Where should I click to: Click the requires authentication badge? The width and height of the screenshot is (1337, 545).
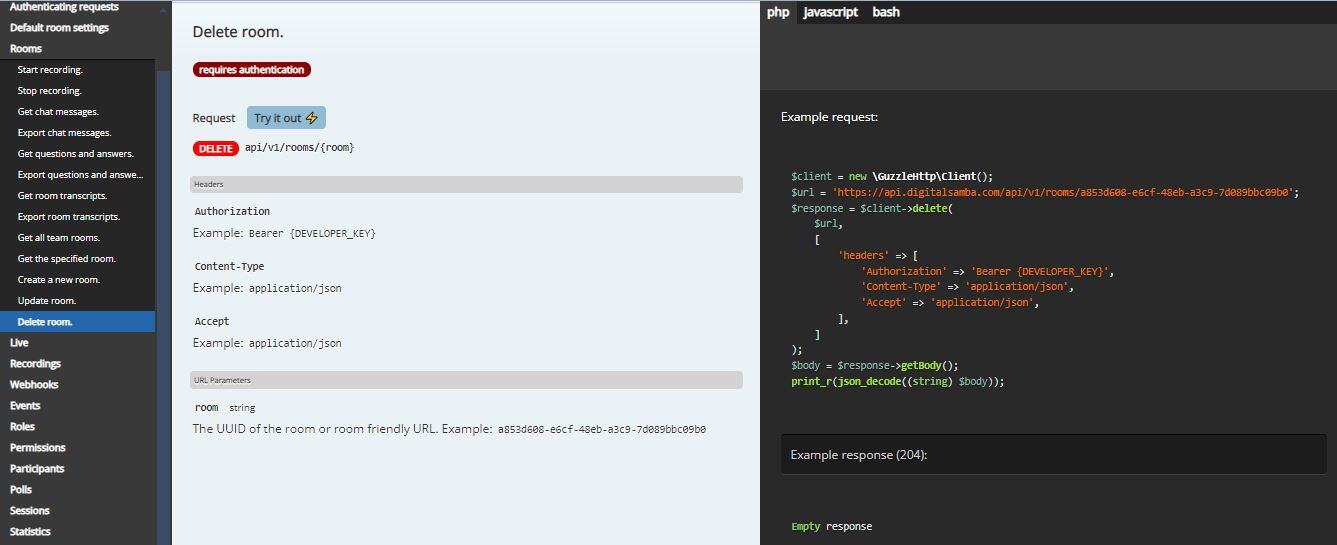[x=252, y=70]
